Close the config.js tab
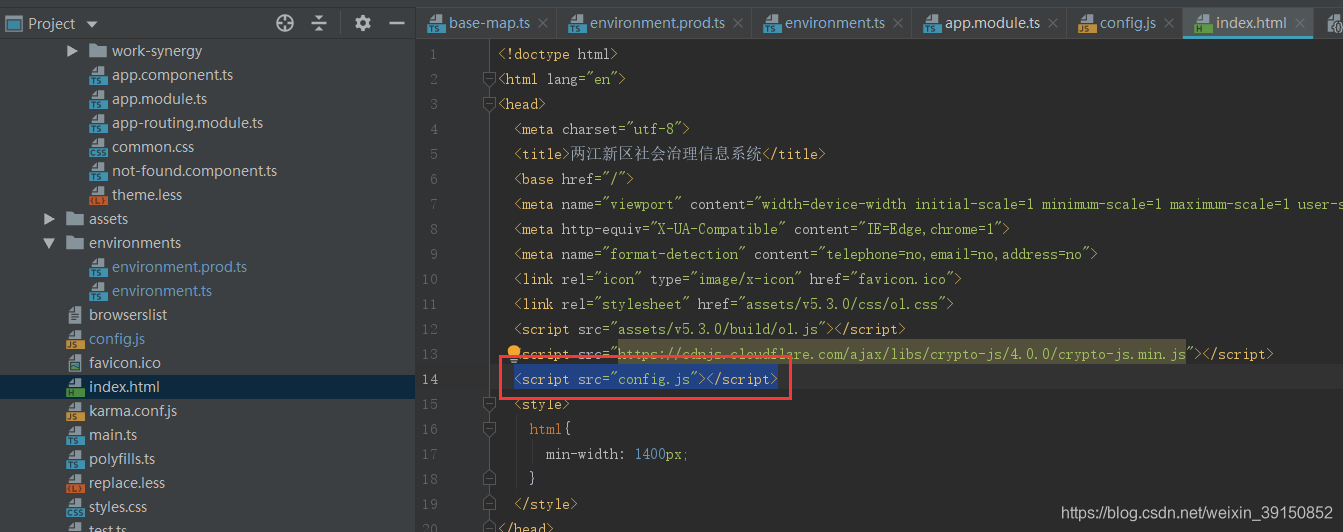1343x532 pixels. click(1169, 24)
